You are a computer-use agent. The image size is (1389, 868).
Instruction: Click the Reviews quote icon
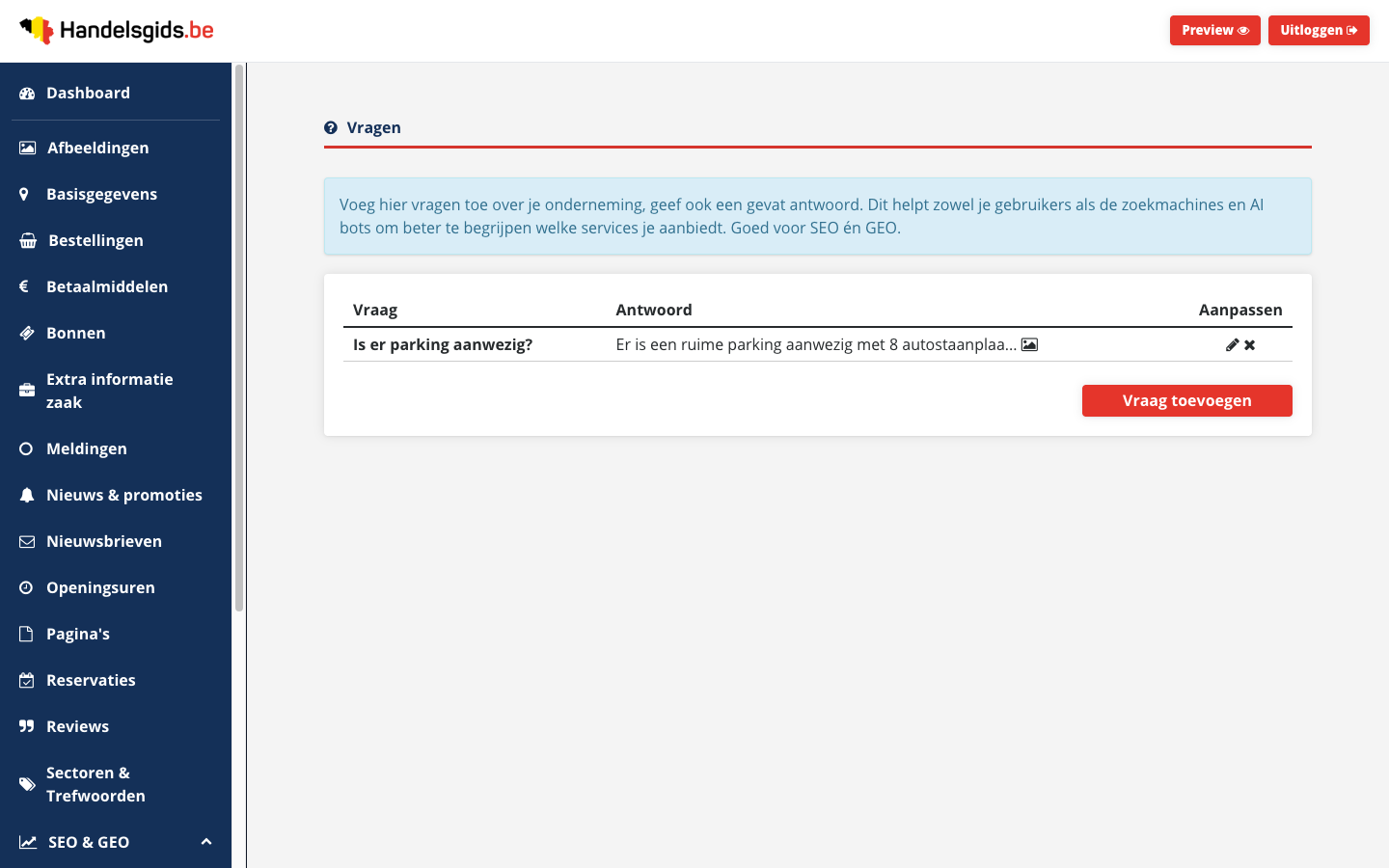pyautogui.click(x=26, y=726)
